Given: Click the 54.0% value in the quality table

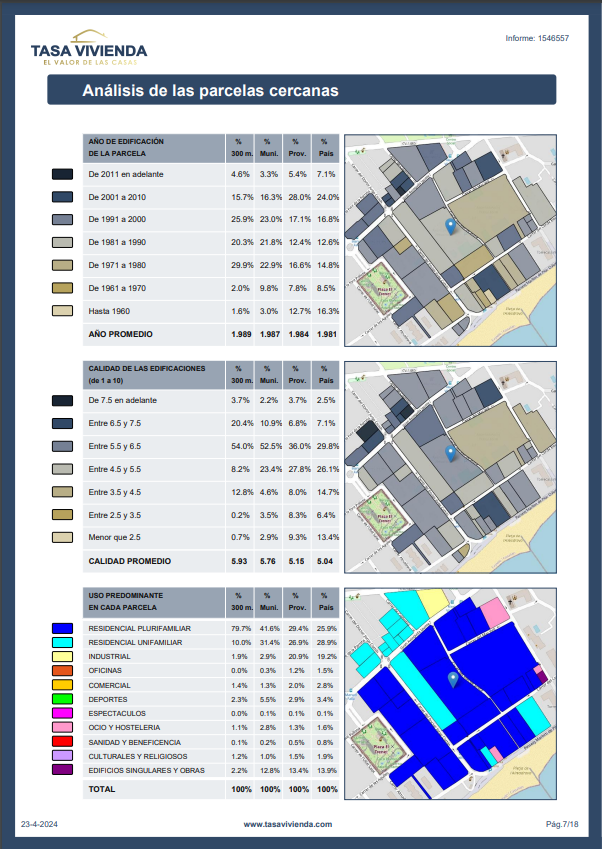Looking at the screenshot, I should pos(242,446).
